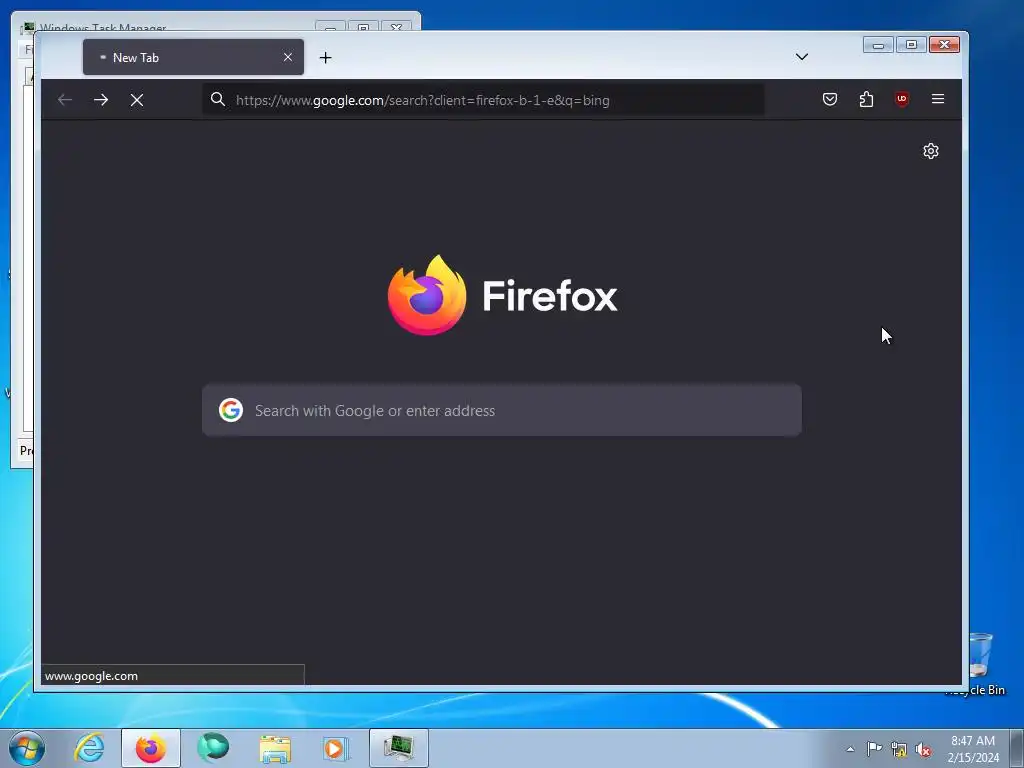Open the Extensions puzzle-piece menu

coord(866,99)
